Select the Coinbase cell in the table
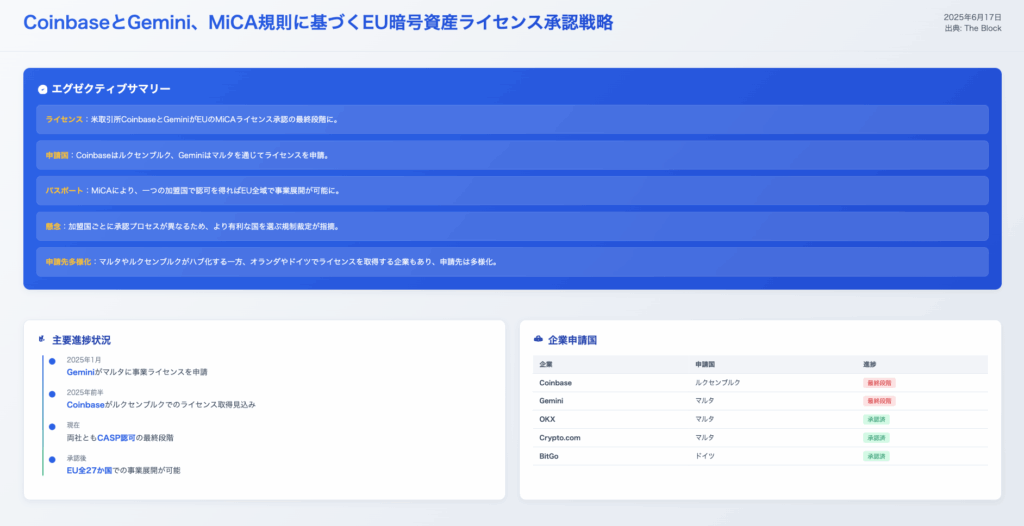The image size is (1024, 526). click(556, 382)
